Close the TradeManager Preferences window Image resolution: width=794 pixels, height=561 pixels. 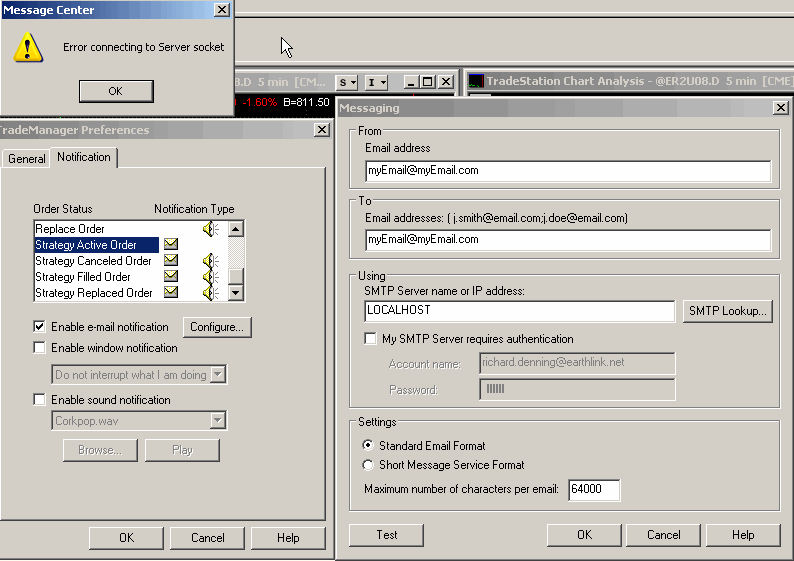[322, 130]
